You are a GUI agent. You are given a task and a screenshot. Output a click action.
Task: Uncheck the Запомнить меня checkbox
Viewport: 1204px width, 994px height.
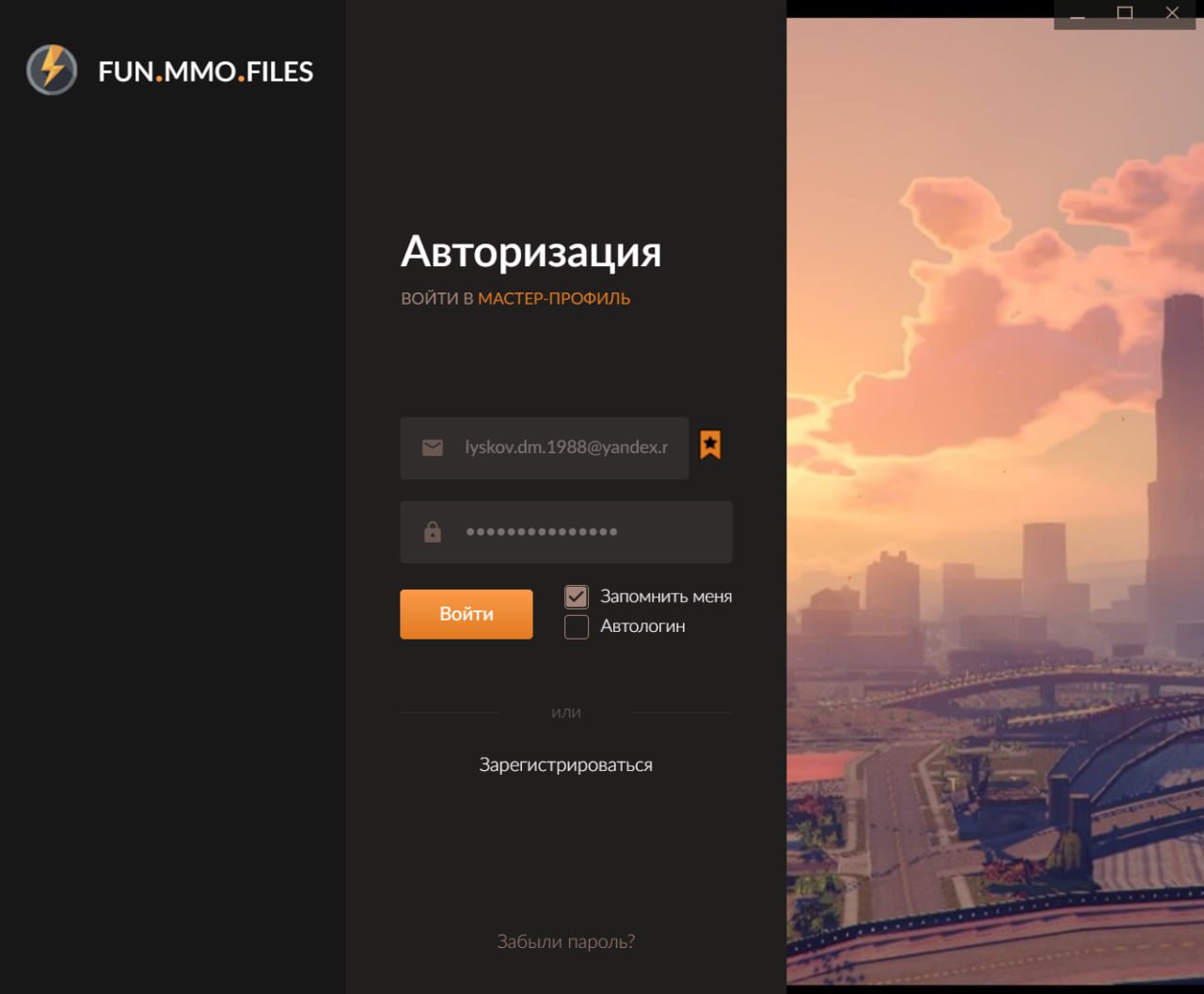[x=577, y=596]
